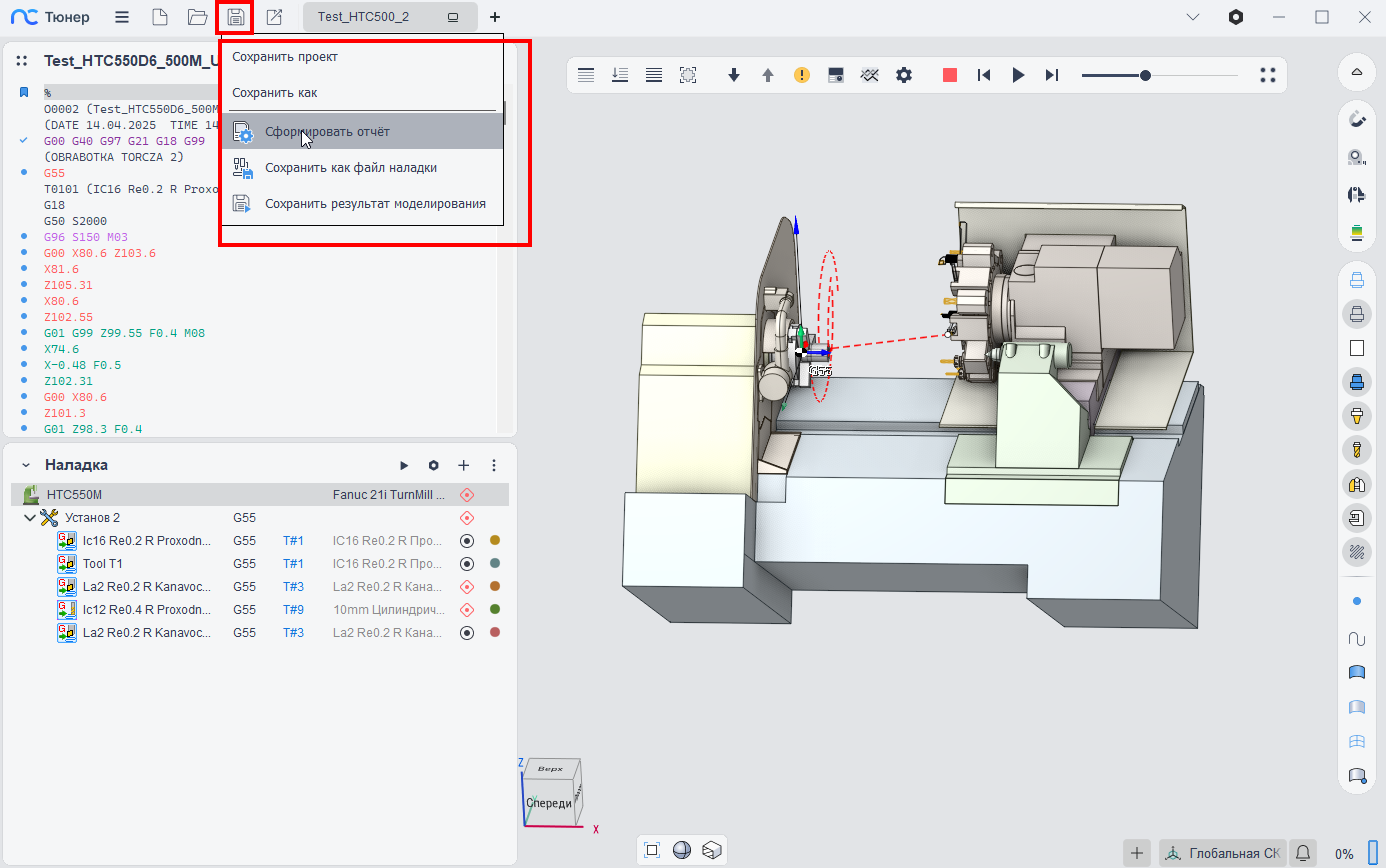Toggle radio marker on Tool T1 row
The image size is (1386, 868).
pos(466,564)
